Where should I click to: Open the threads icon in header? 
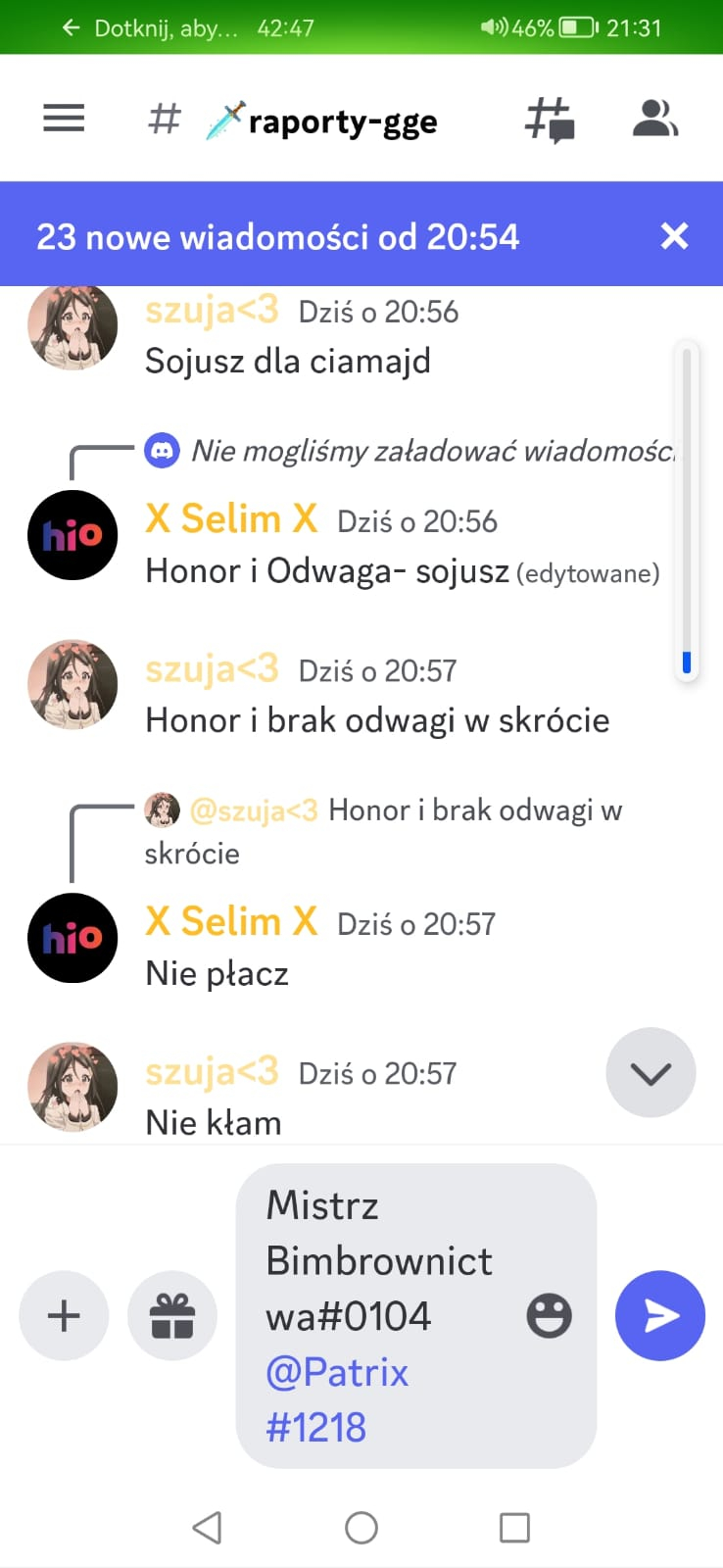click(550, 121)
